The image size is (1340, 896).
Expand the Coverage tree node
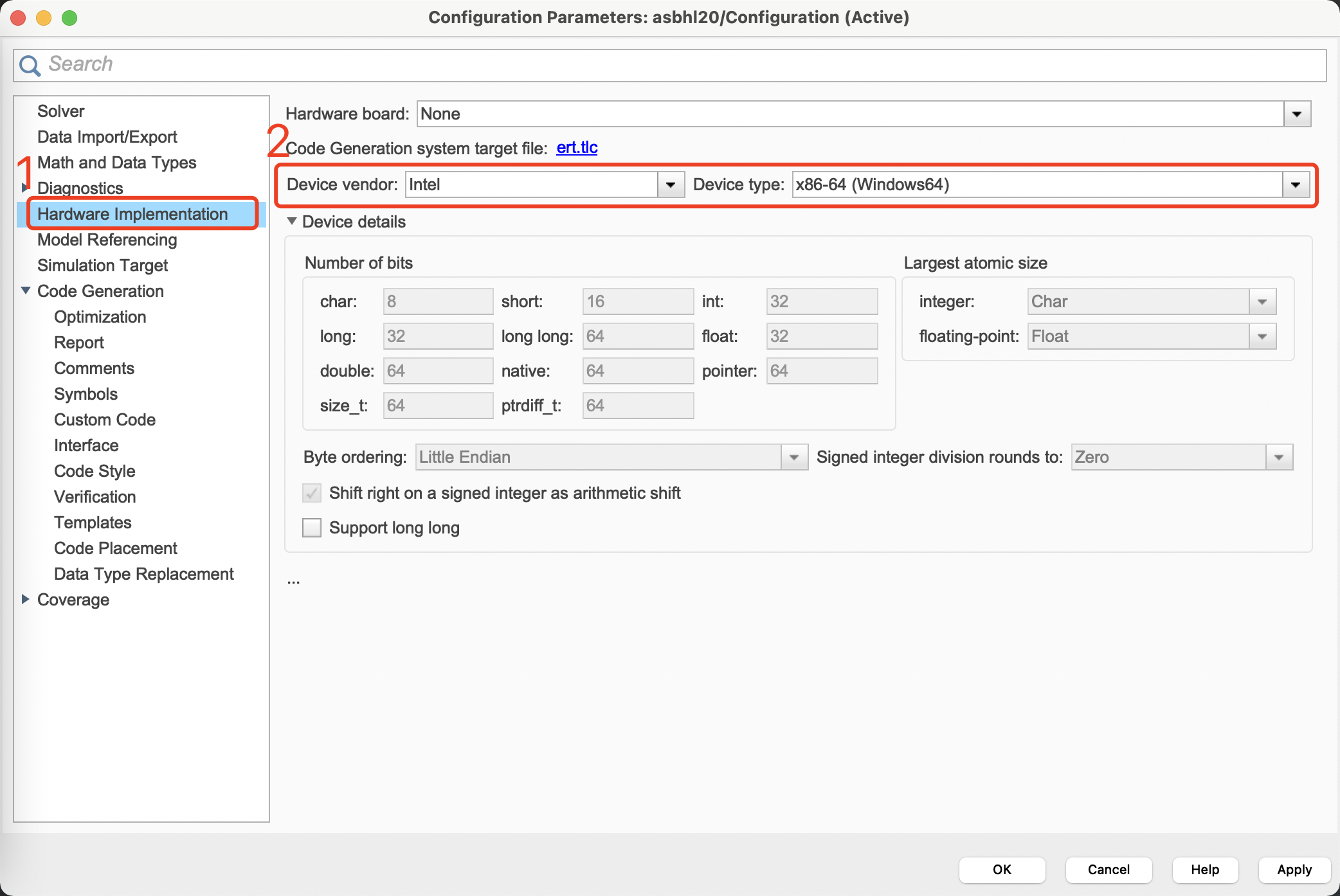pyautogui.click(x=26, y=599)
